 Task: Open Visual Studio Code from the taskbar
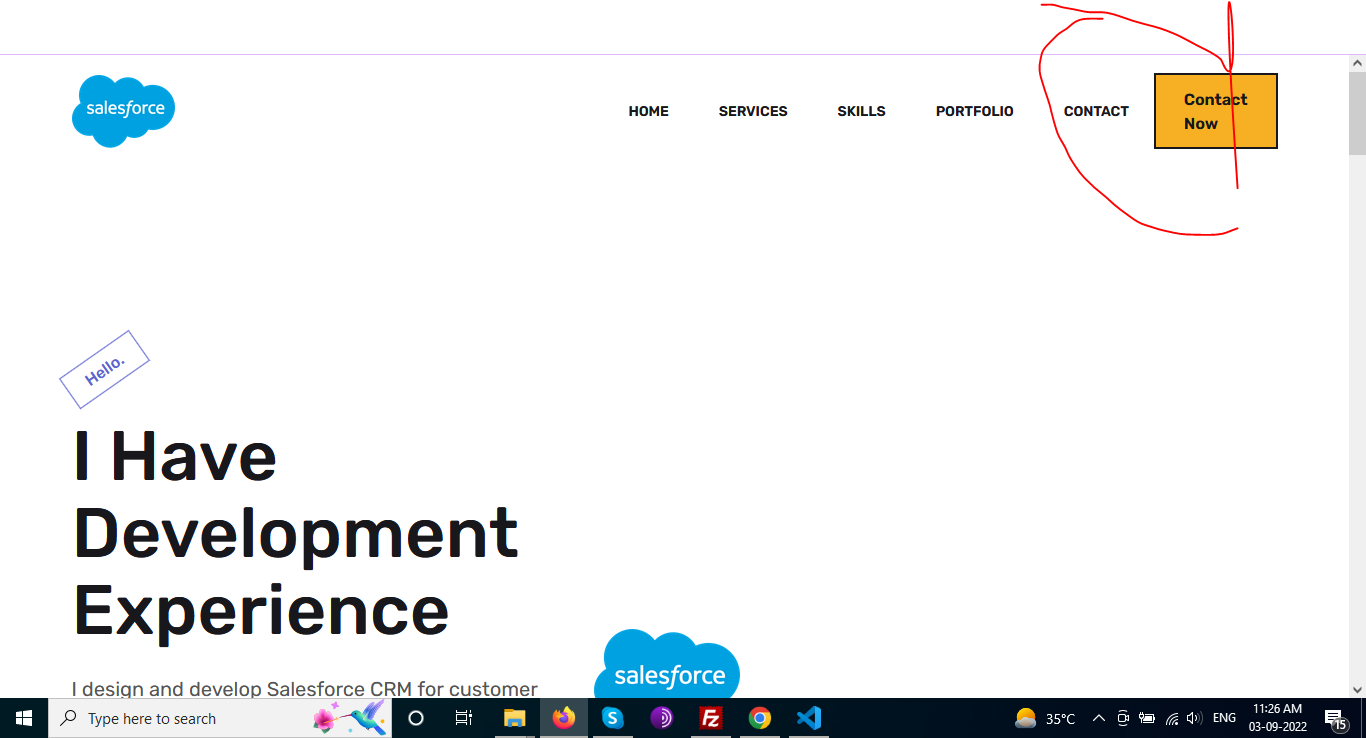(809, 718)
